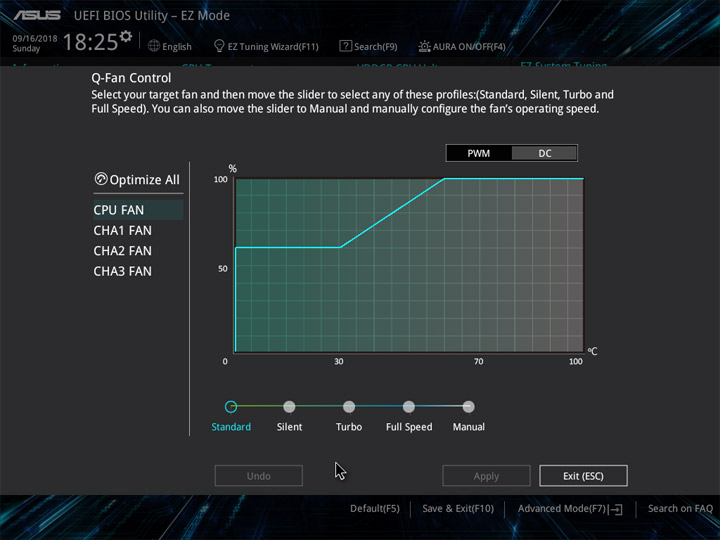
Task: Open Save & Exit(F10) option
Action: click(458, 509)
